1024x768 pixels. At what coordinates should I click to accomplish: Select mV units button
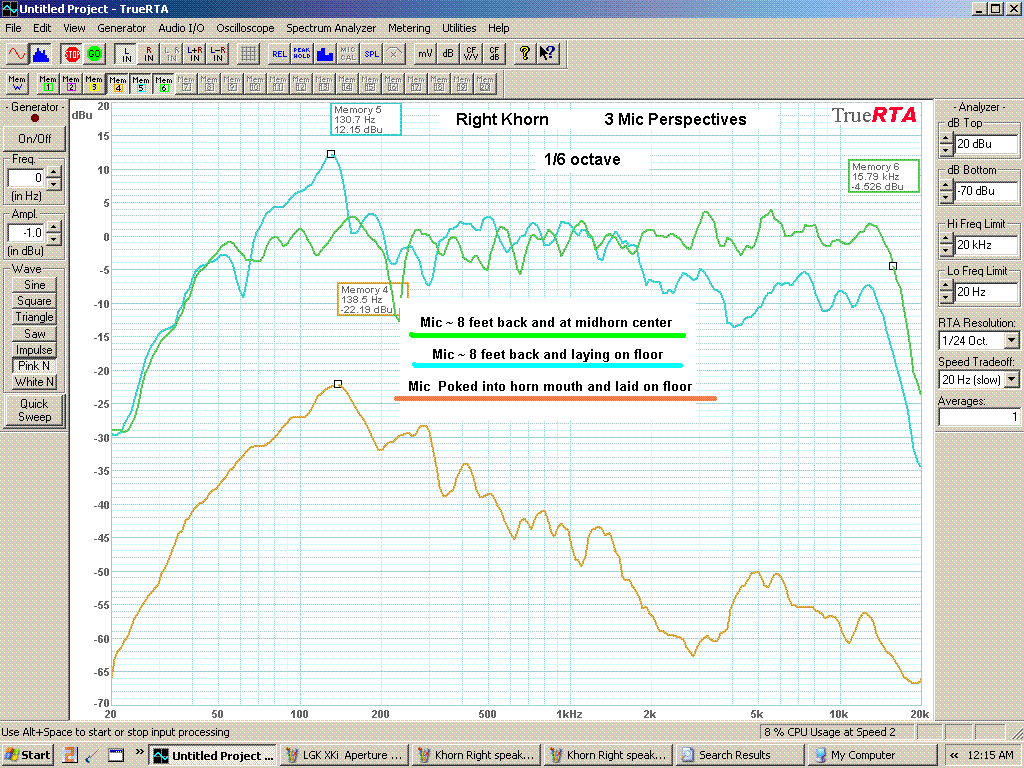click(425, 54)
